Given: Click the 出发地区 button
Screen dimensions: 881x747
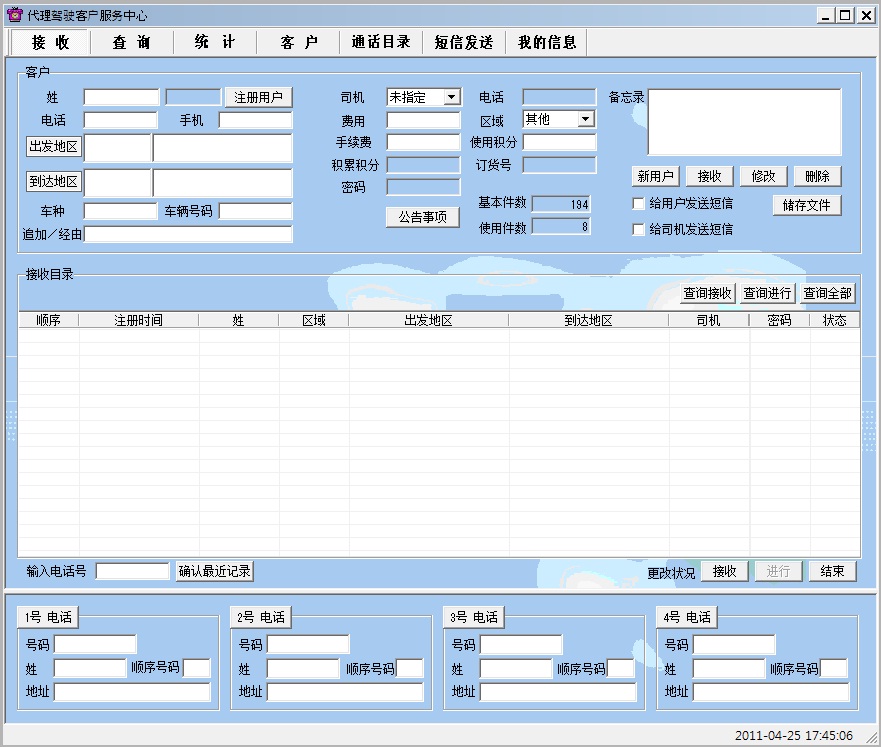Looking at the screenshot, I should click(x=54, y=147).
